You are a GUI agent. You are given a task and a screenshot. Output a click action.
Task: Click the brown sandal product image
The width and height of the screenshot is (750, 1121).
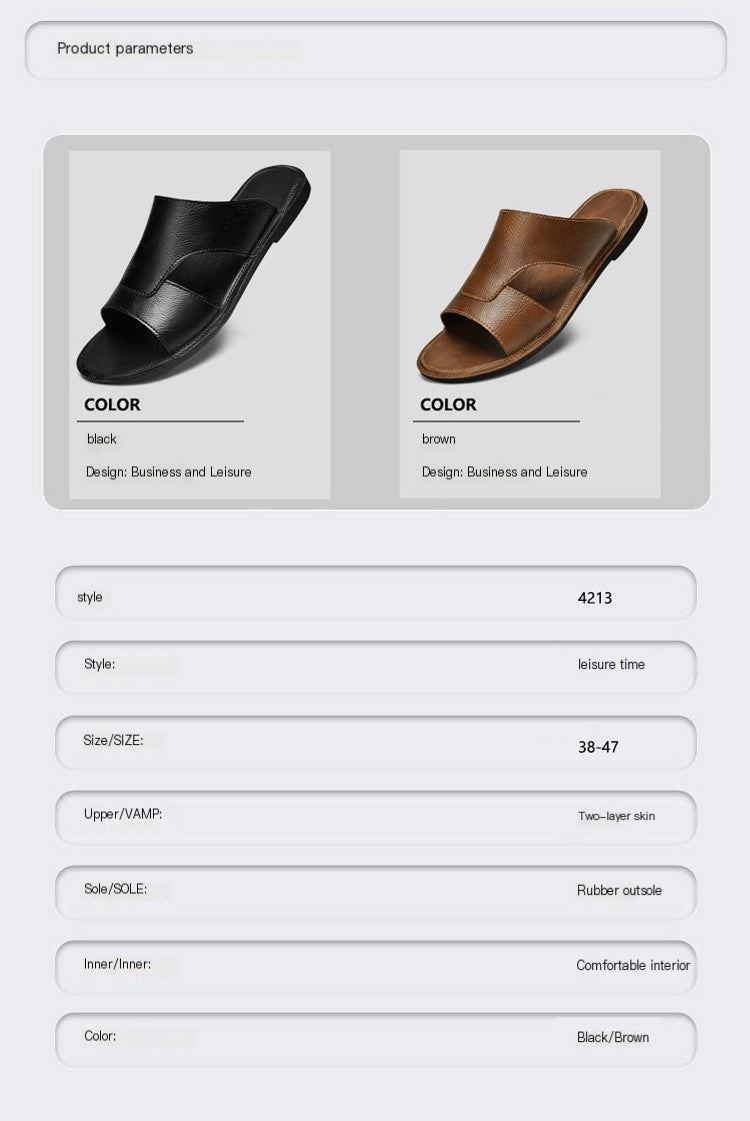pos(531,285)
